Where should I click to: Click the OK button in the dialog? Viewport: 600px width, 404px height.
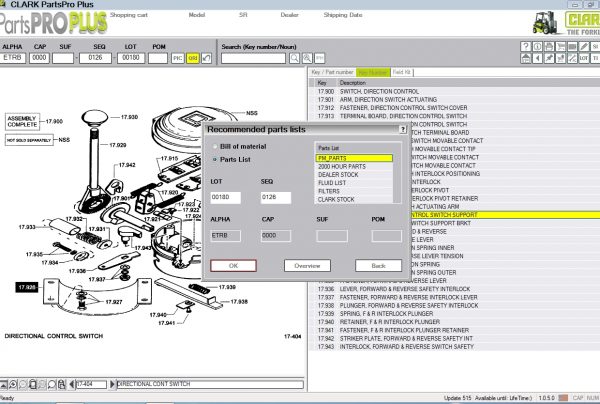click(x=233, y=266)
